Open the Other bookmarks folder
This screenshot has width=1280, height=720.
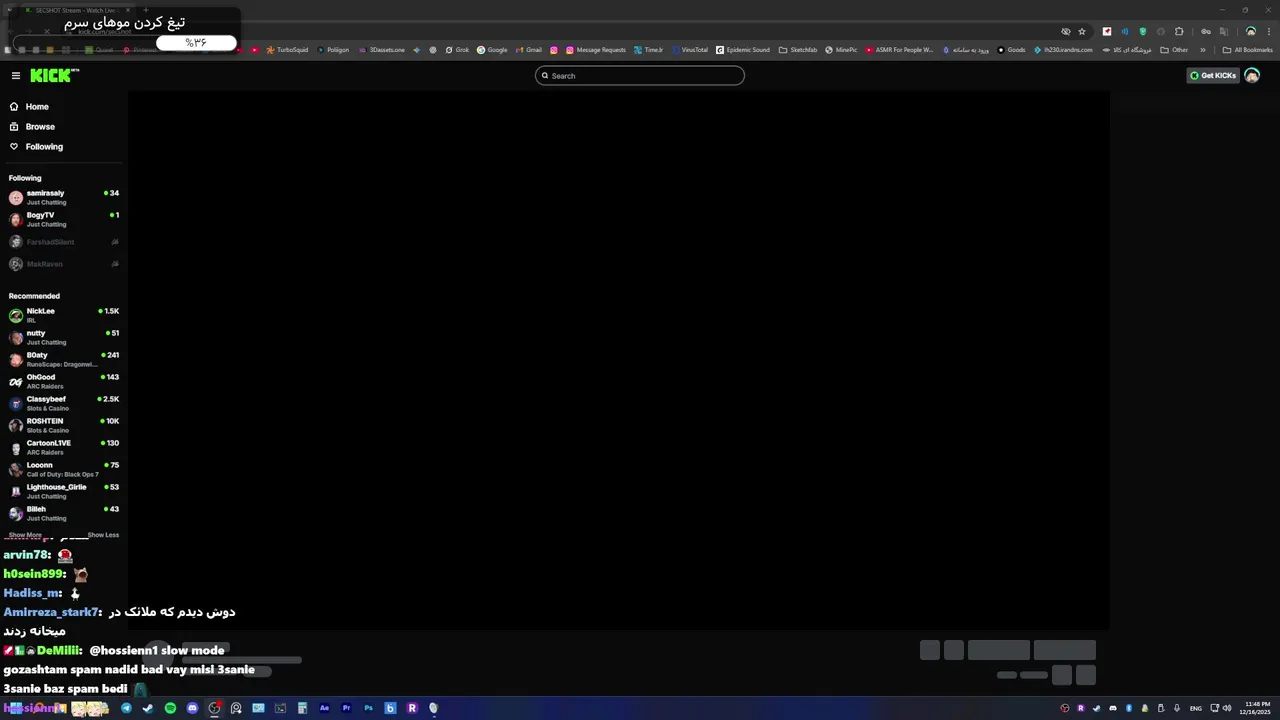tap(1174, 49)
